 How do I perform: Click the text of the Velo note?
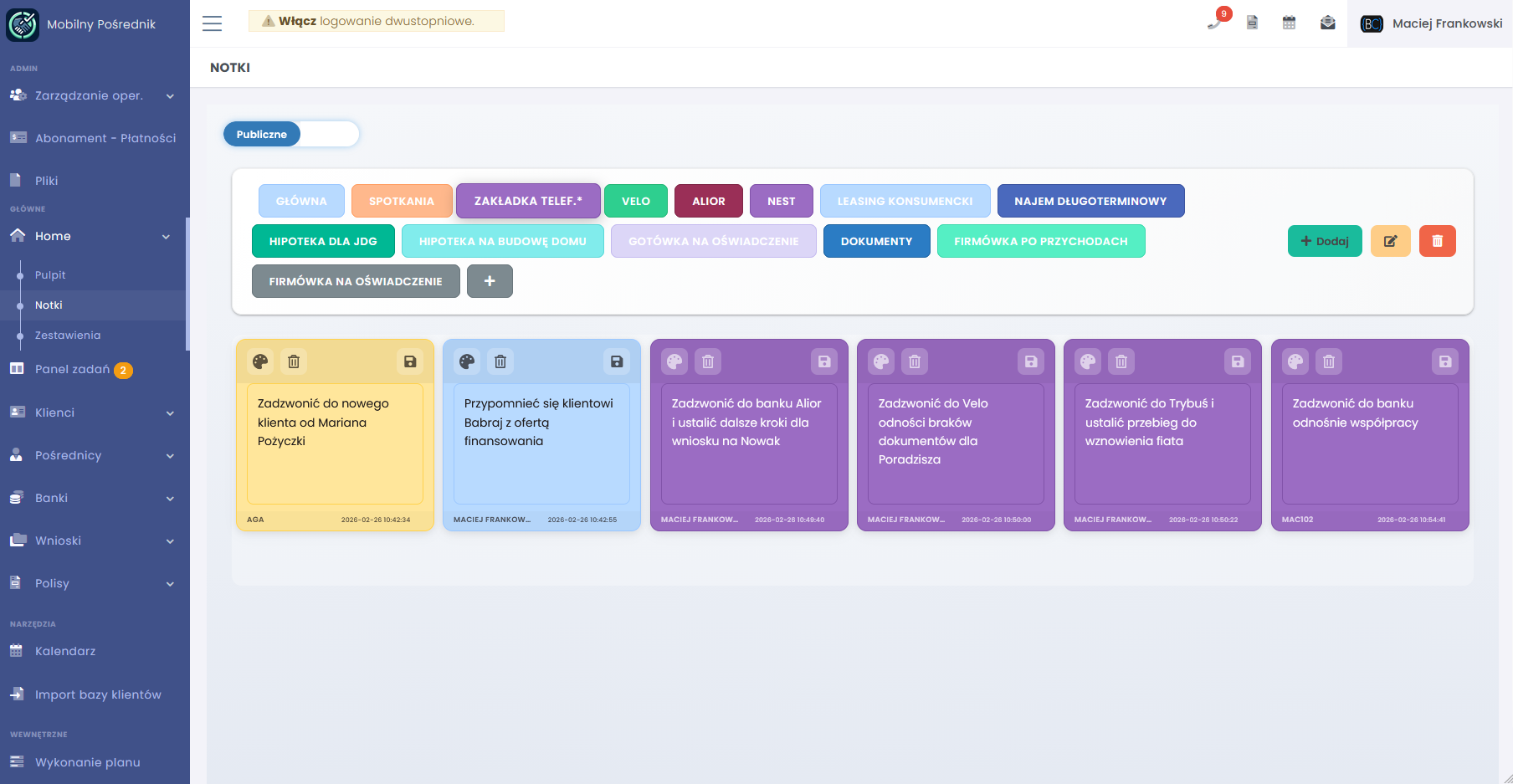click(932, 431)
